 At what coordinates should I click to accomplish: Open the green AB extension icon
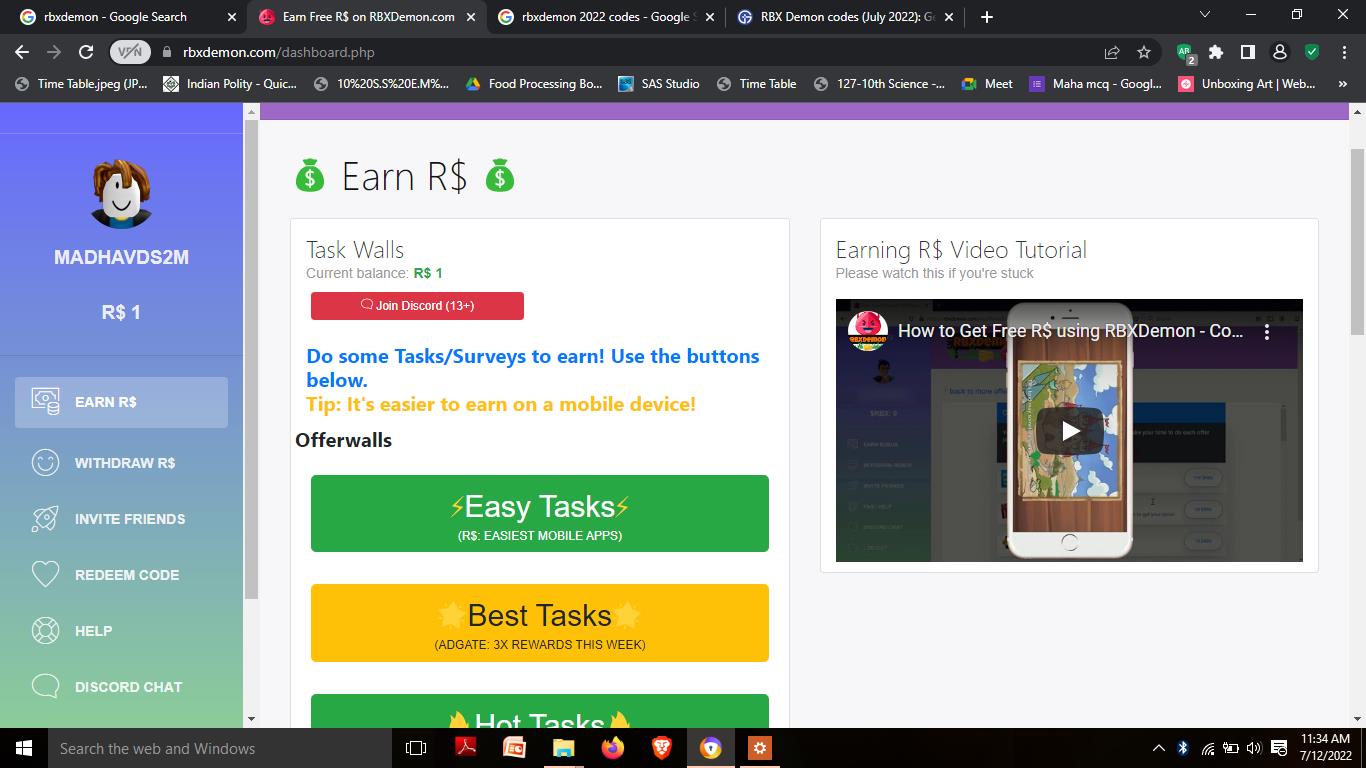(x=1186, y=52)
